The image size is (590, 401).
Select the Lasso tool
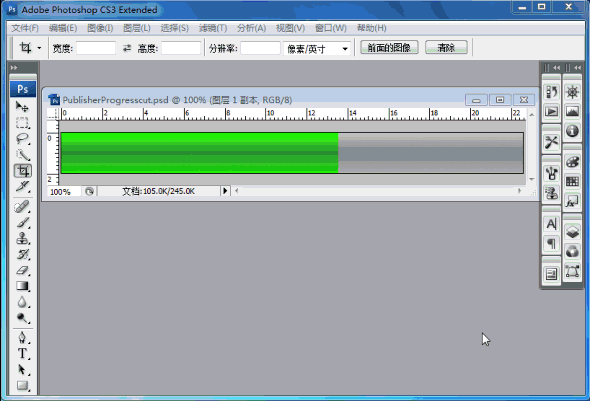[23, 139]
